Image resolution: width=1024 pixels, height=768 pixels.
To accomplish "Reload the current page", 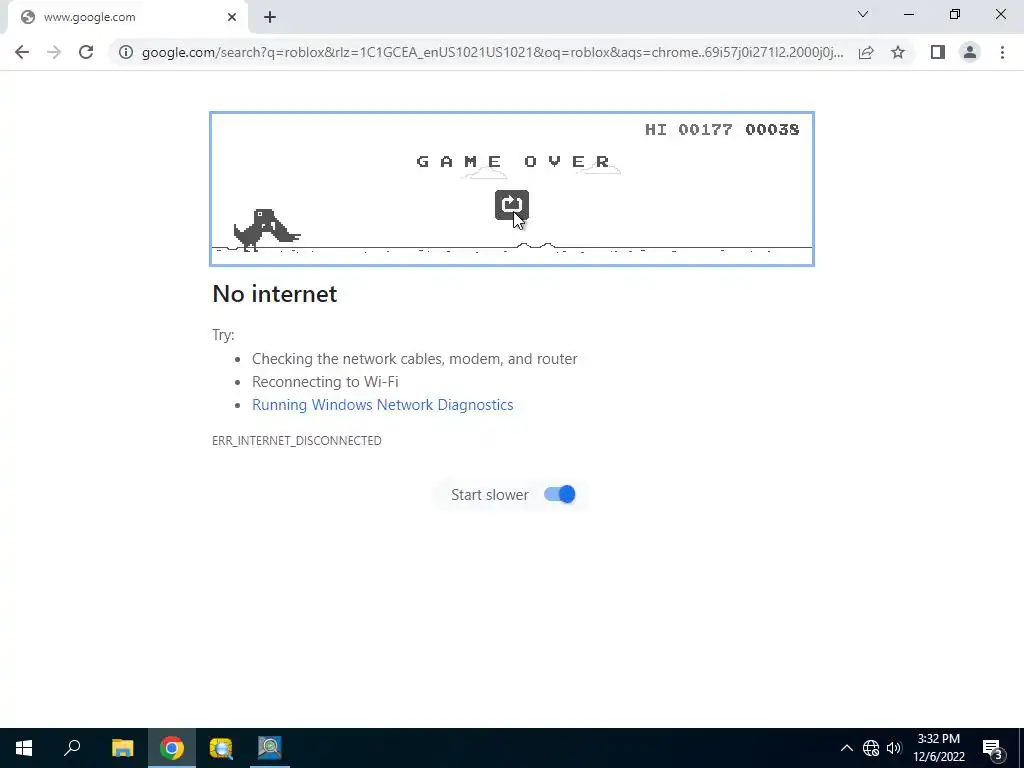I will click(x=86, y=52).
